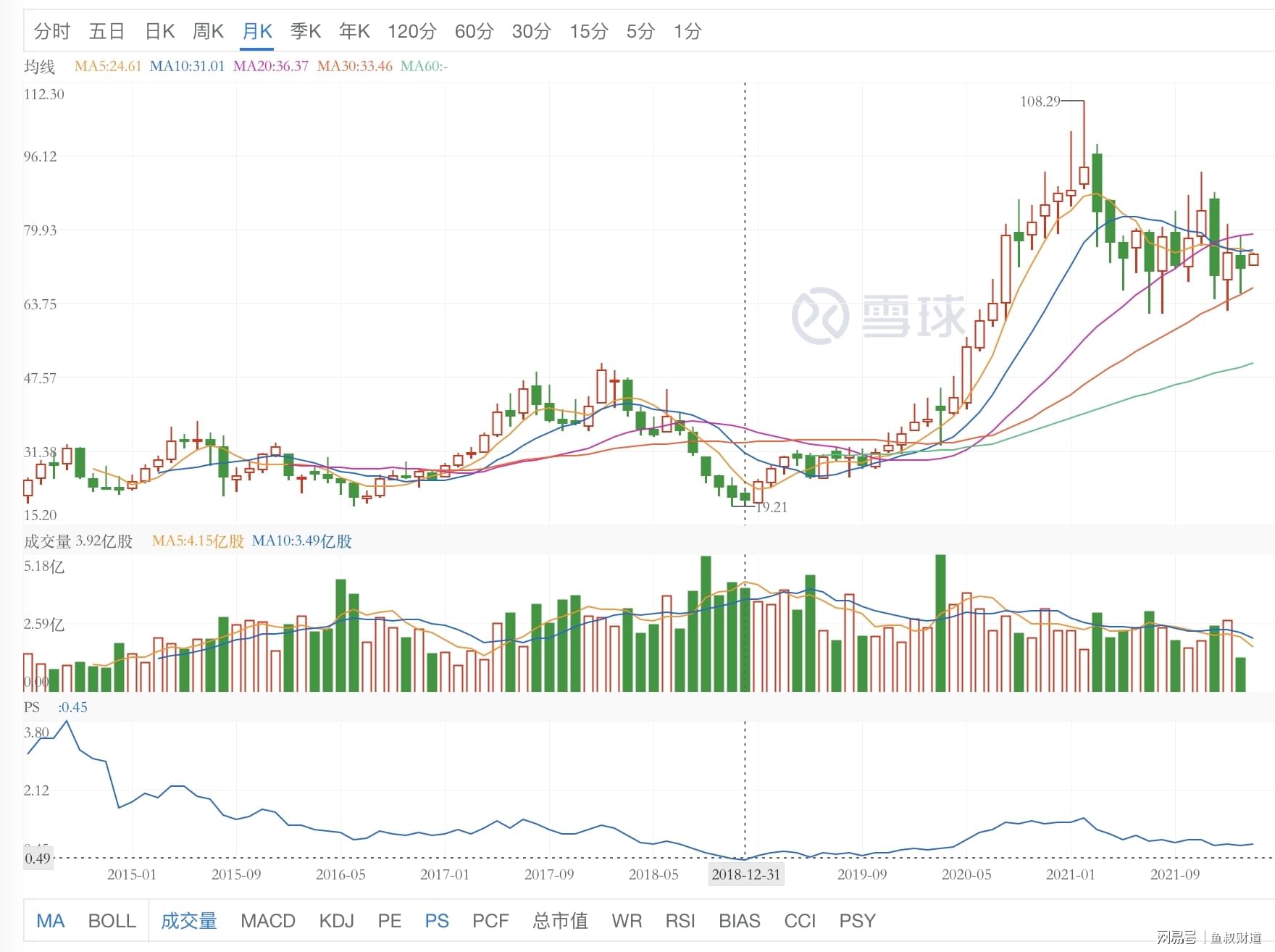This screenshot has width=1275, height=952.
Task: Select the MA main indicator
Action: (51, 921)
